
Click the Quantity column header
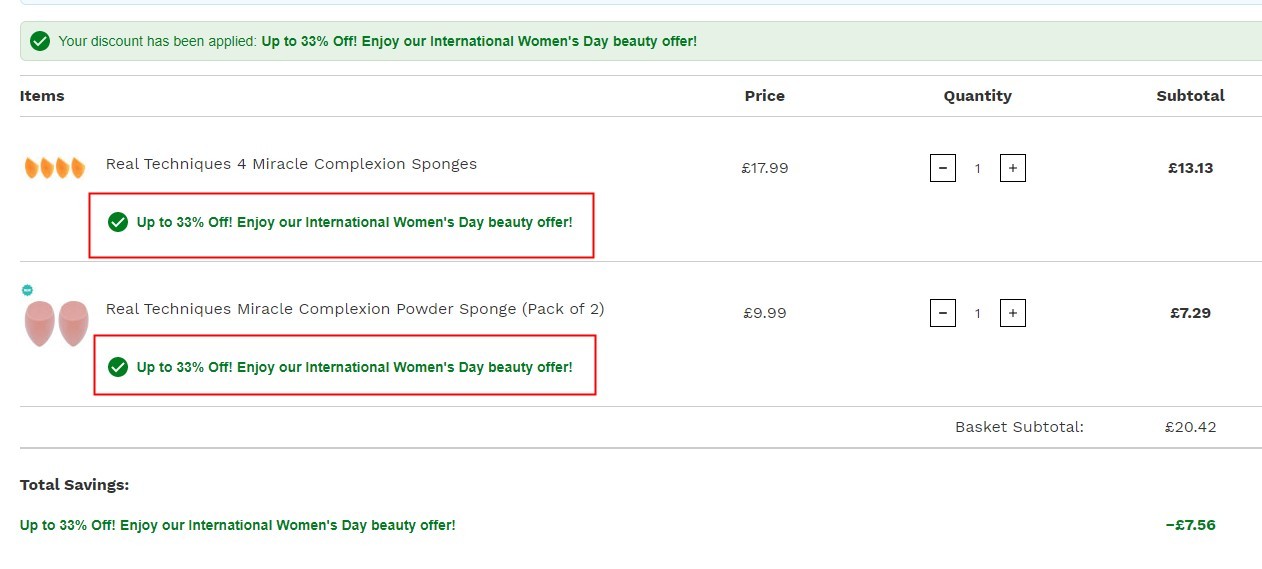pyautogui.click(x=978, y=96)
